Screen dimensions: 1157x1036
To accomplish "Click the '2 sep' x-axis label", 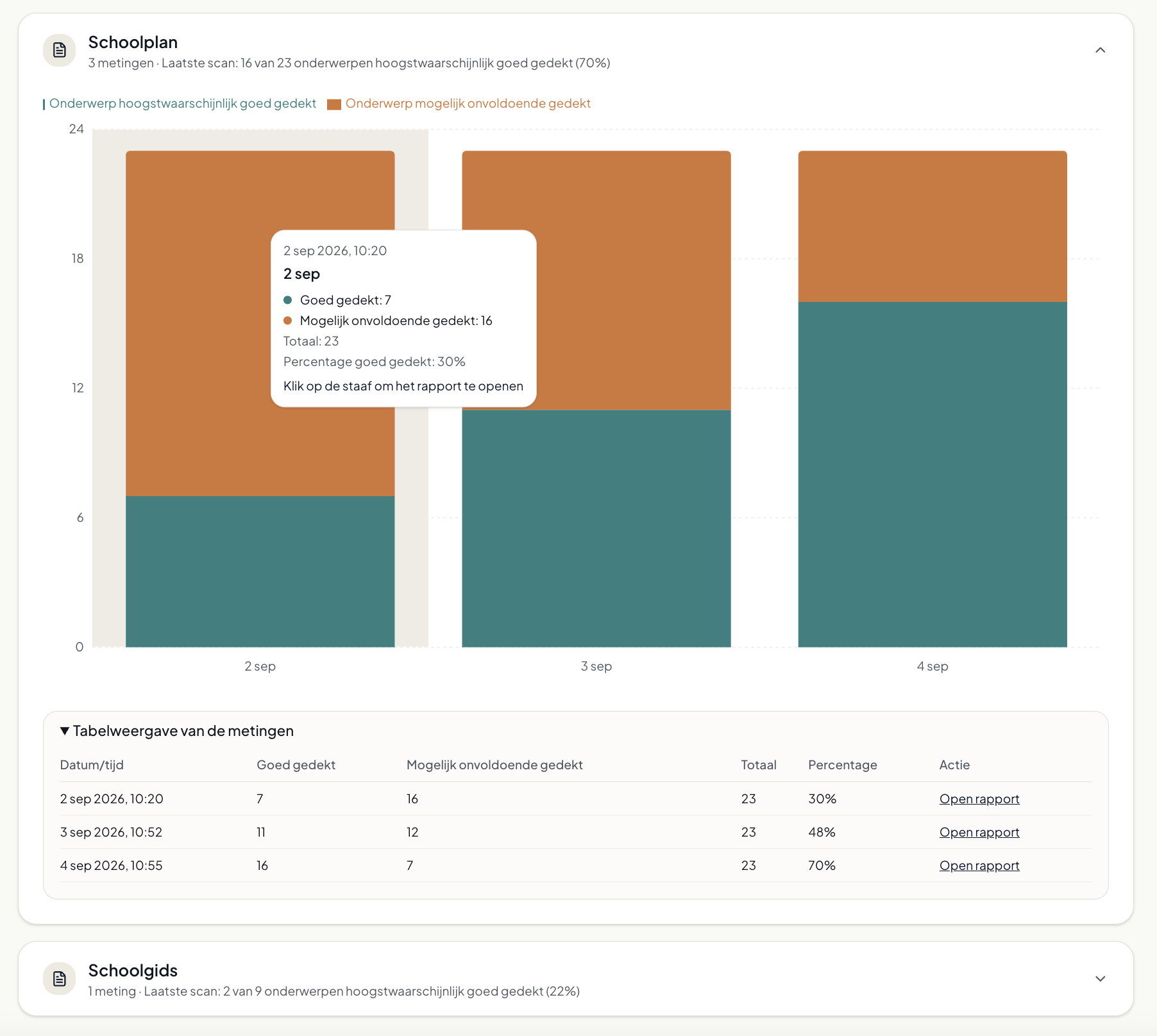I will (260, 666).
